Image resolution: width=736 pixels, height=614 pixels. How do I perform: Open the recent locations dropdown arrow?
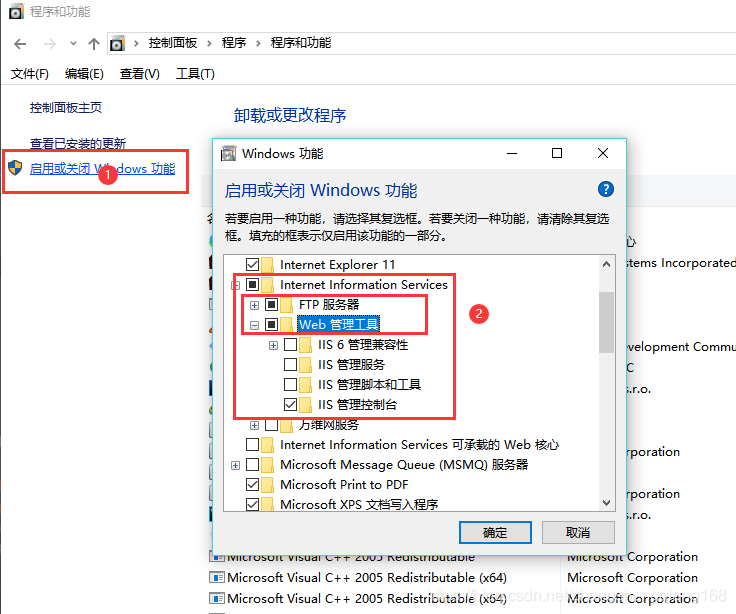tap(73, 44)
